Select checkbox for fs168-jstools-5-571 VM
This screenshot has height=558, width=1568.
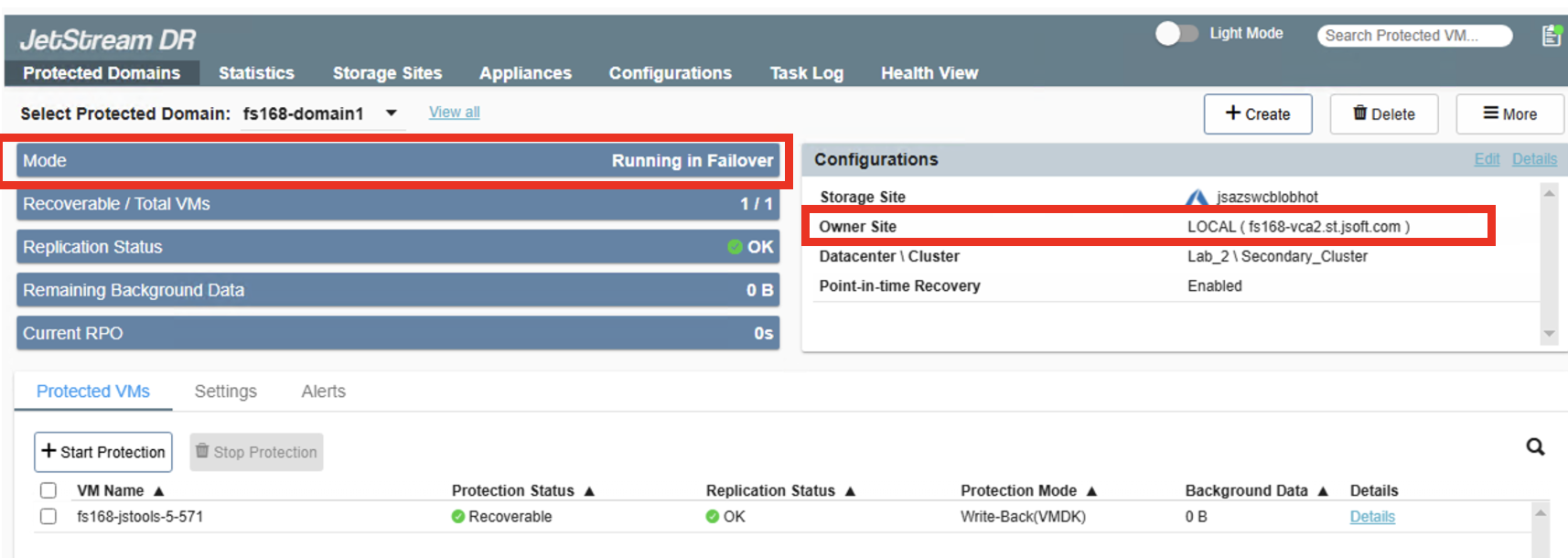coord(48,517)
